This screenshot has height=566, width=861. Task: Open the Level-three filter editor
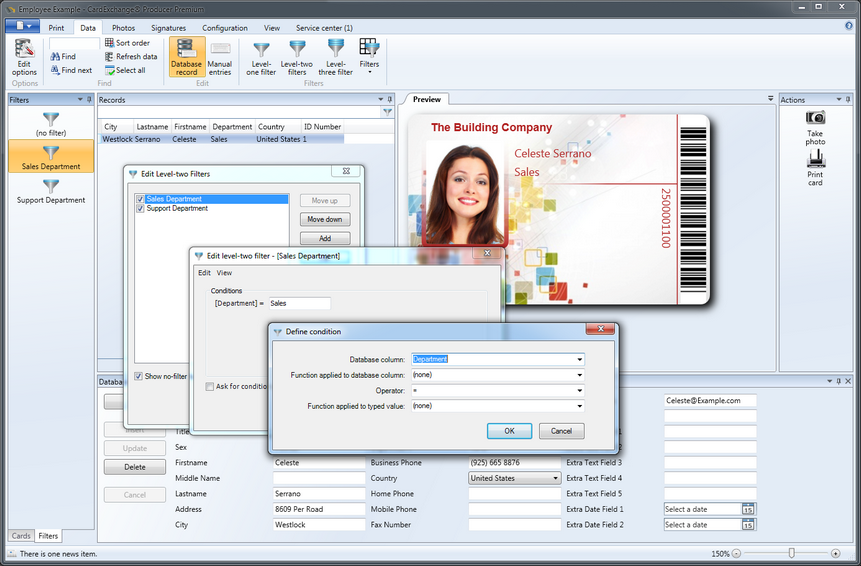pos(336,57)
